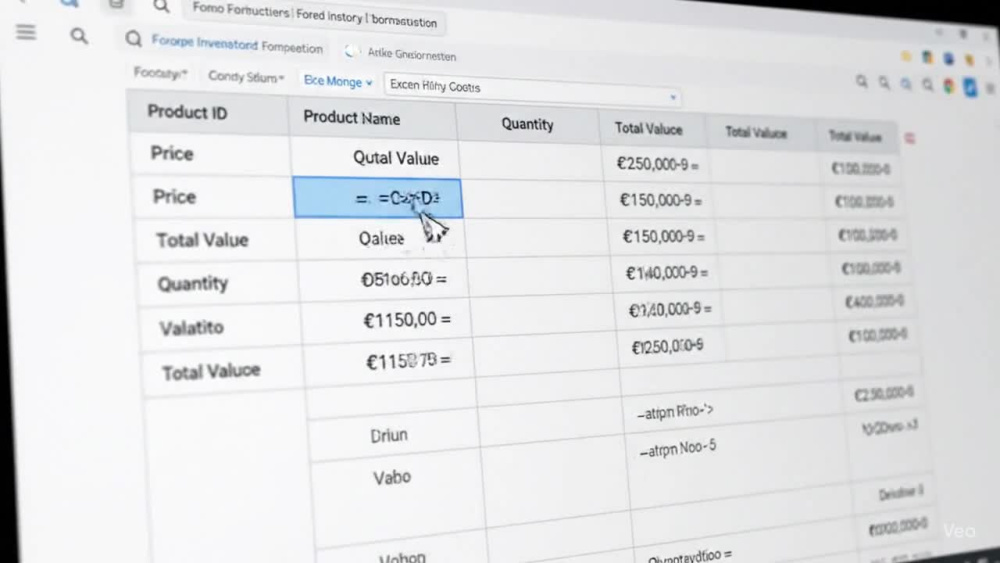Click the Quantity column header
1000x563 pixels.
pos(527,124)
